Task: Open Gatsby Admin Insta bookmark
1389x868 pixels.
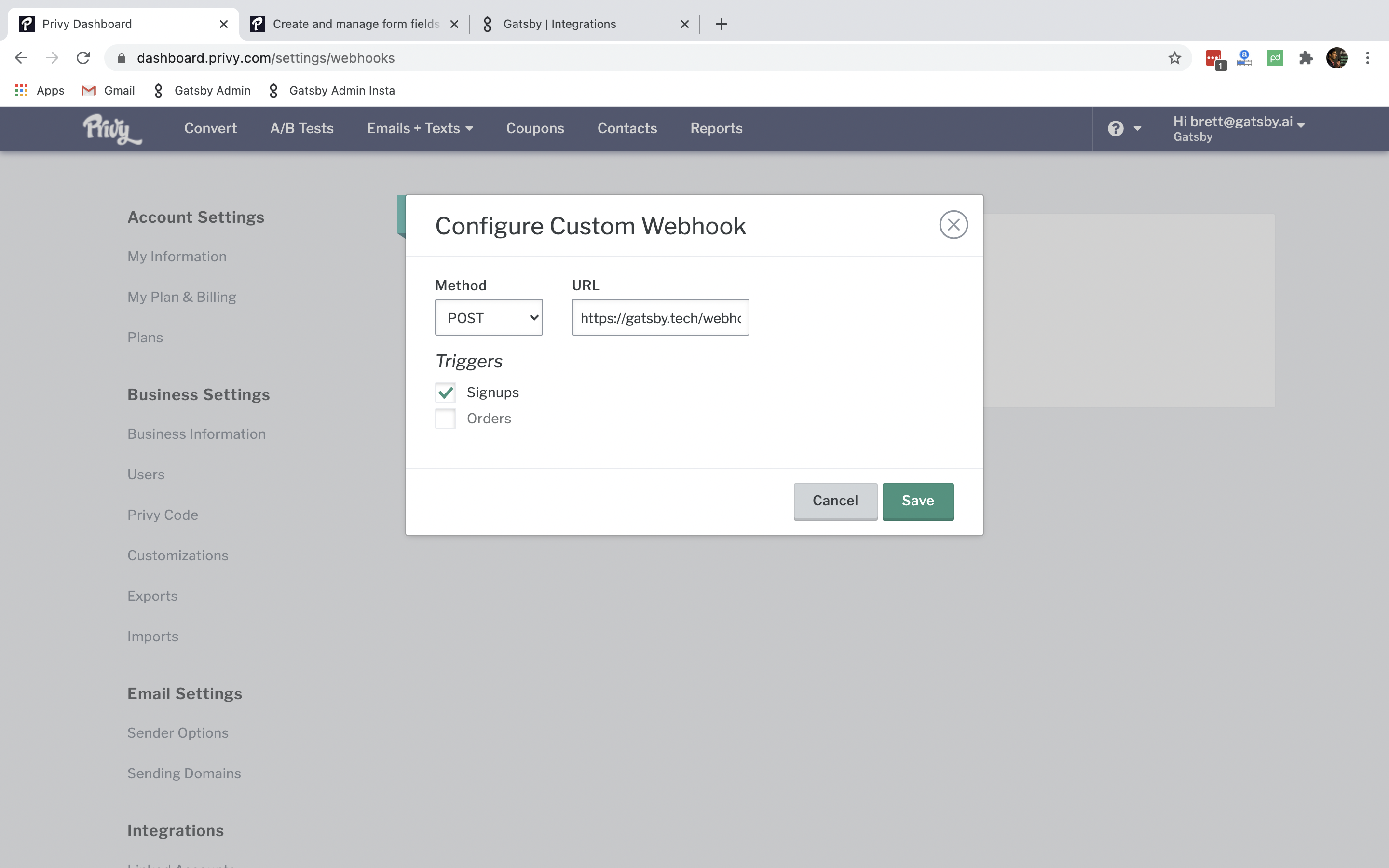Action: pos(332,90)
